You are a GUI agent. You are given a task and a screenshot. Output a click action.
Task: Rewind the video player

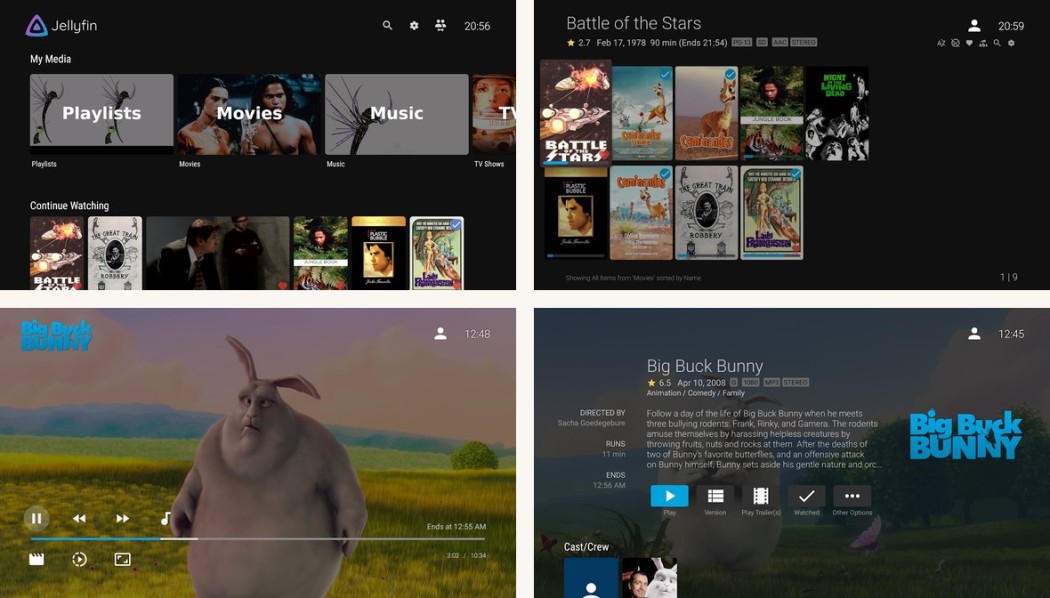[79, 518]
